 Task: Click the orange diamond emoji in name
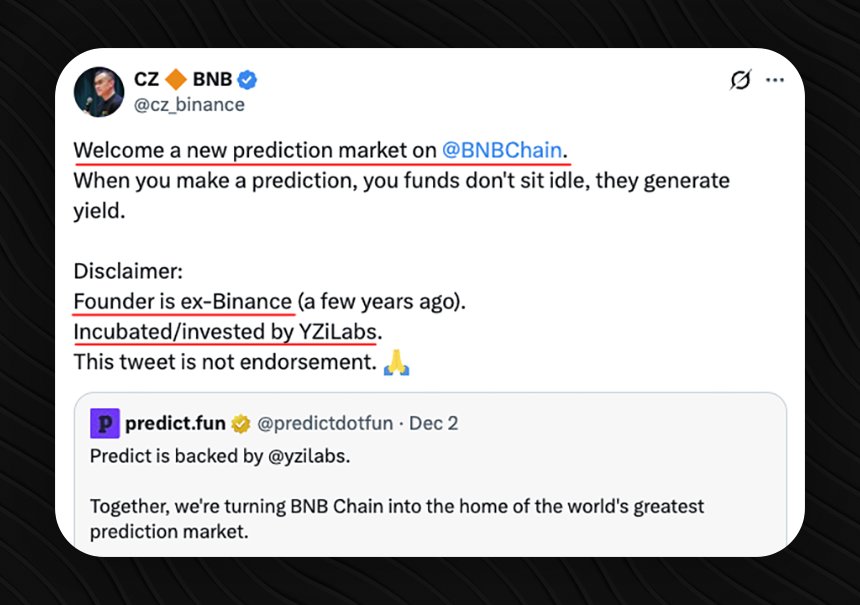click(x=176, y=81)
